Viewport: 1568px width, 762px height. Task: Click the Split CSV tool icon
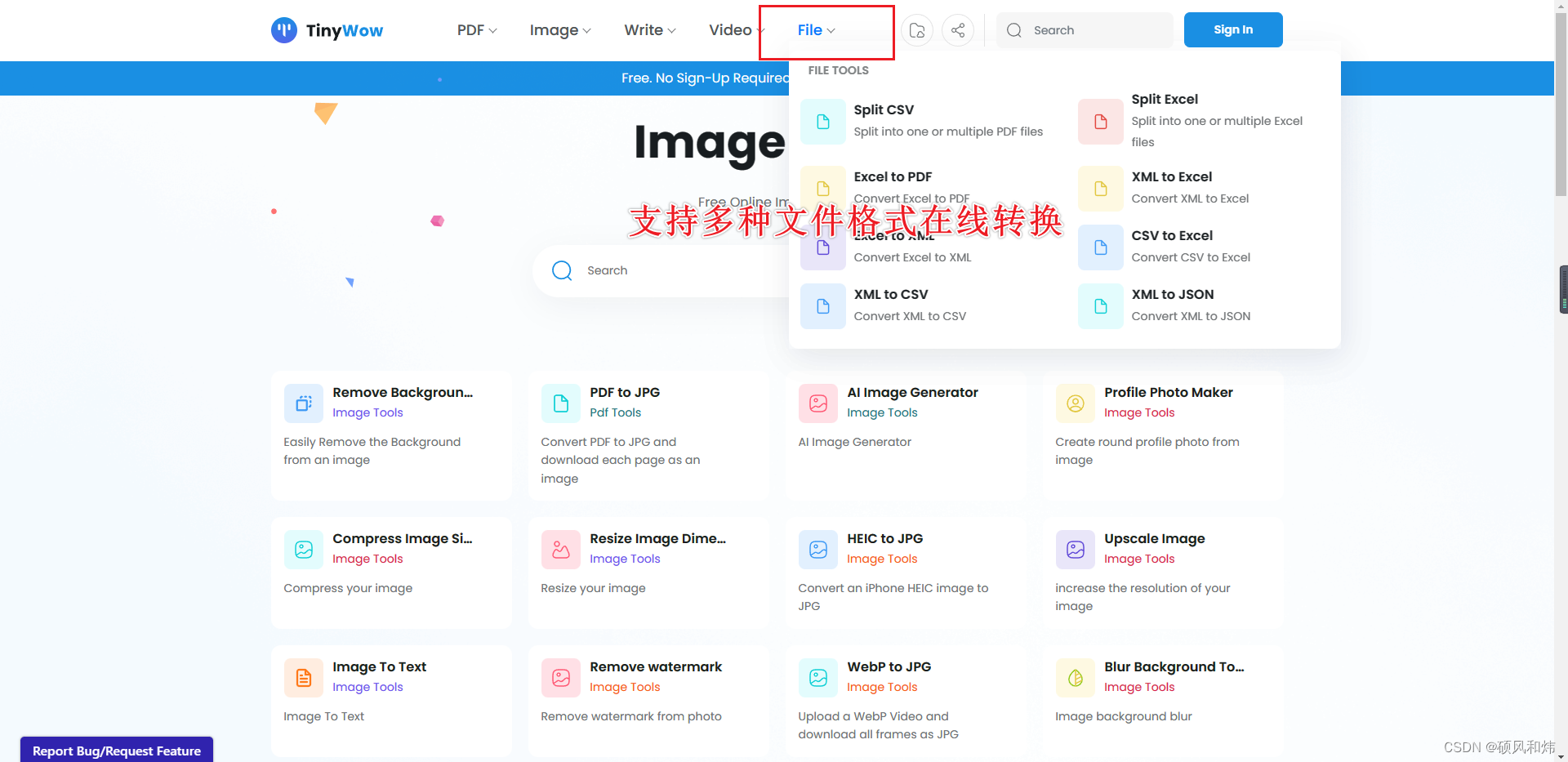(x=823, y=122)
